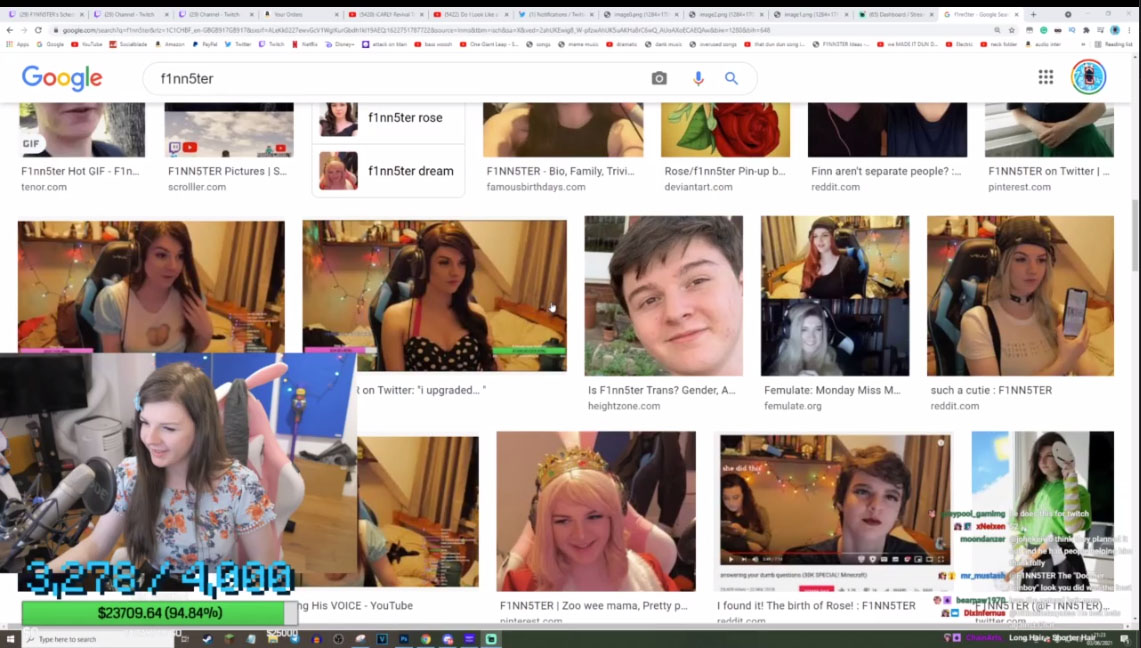Reload the page
The image size is (1141, 648).
(x=38, y=30)
